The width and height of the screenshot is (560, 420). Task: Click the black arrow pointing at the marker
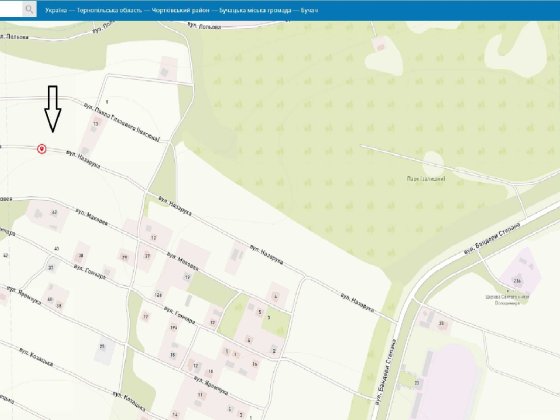tap(53, 109)
